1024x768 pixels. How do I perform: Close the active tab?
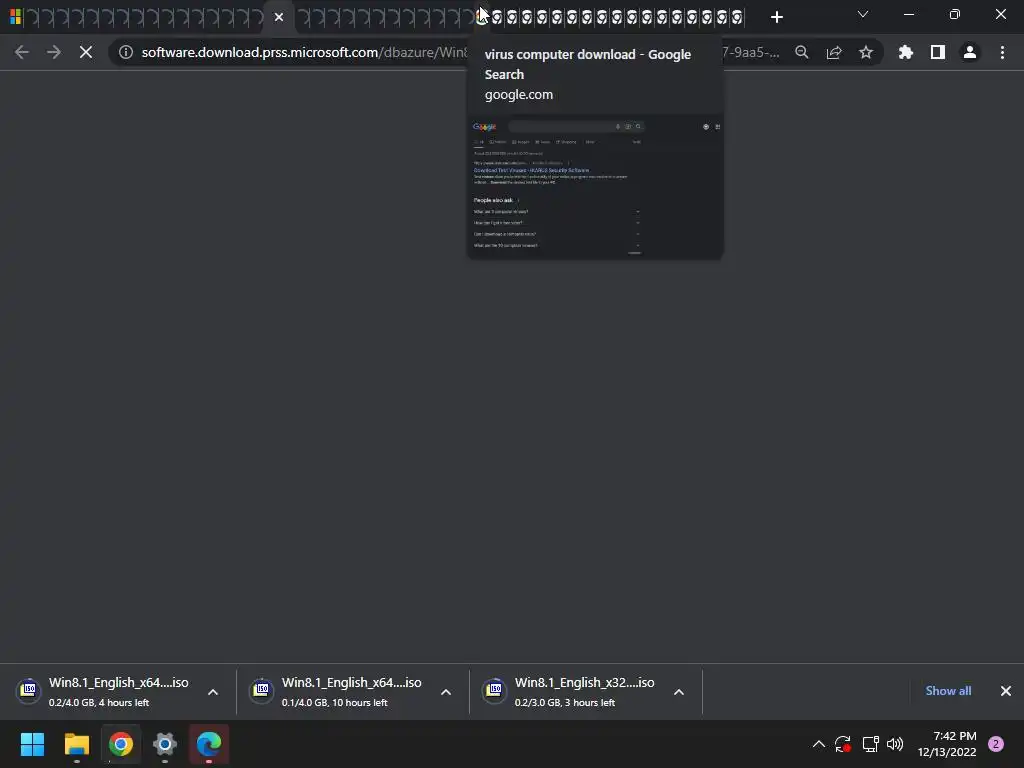(279, 17)
